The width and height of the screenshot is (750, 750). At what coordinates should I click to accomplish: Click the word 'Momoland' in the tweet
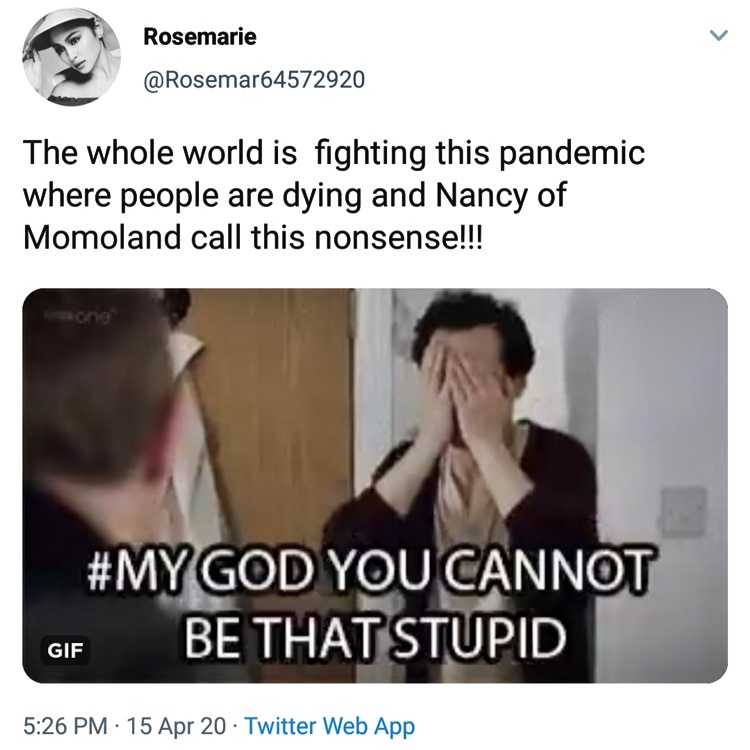coord(102,237)
